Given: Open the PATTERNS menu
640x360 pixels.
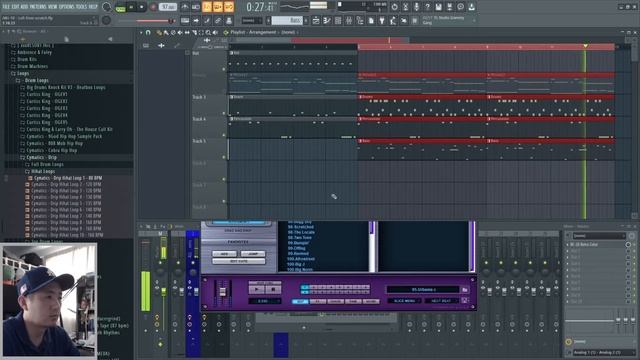Looking at the screenshot, I should tap(38, 7).
